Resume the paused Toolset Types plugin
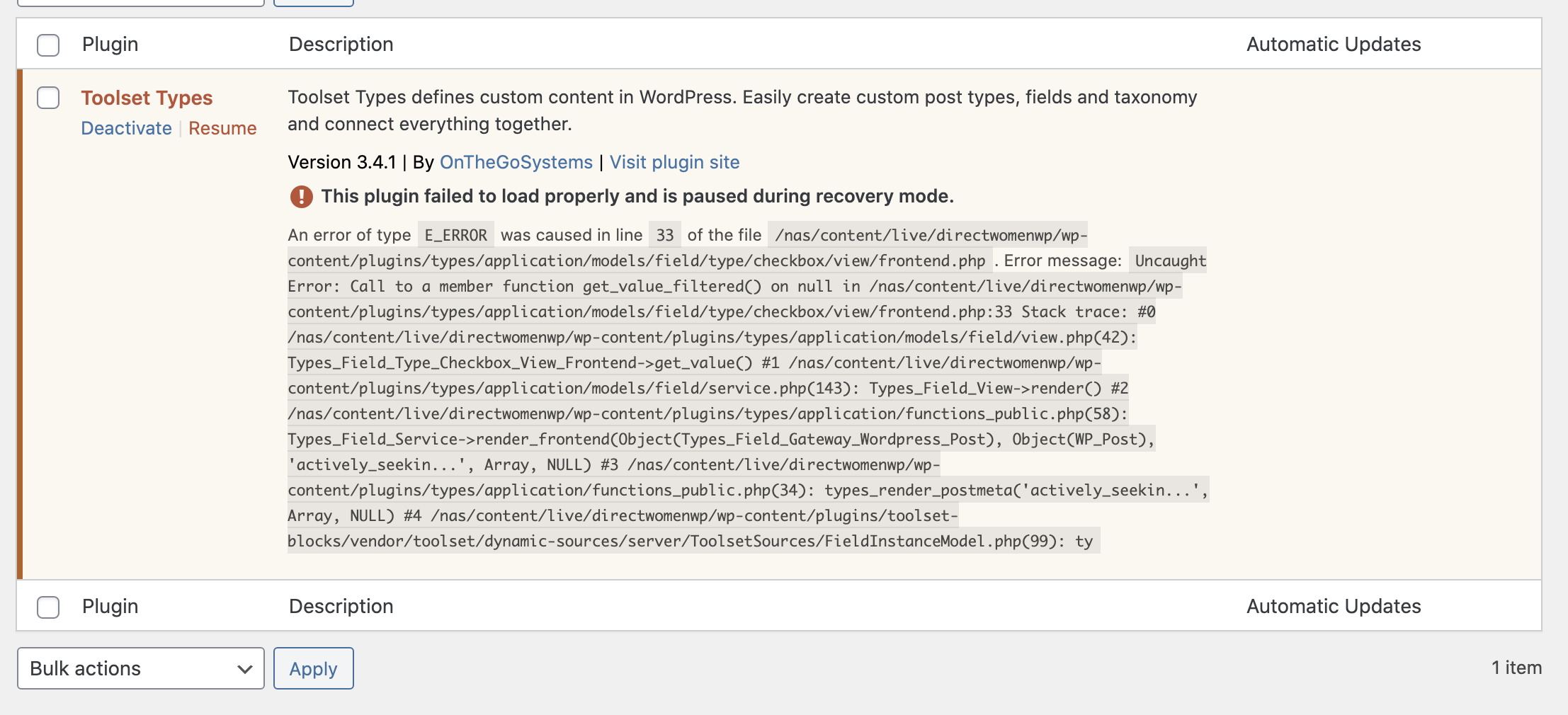Image resolution: width=1568 pixels, height=715 pixels. 222,128
